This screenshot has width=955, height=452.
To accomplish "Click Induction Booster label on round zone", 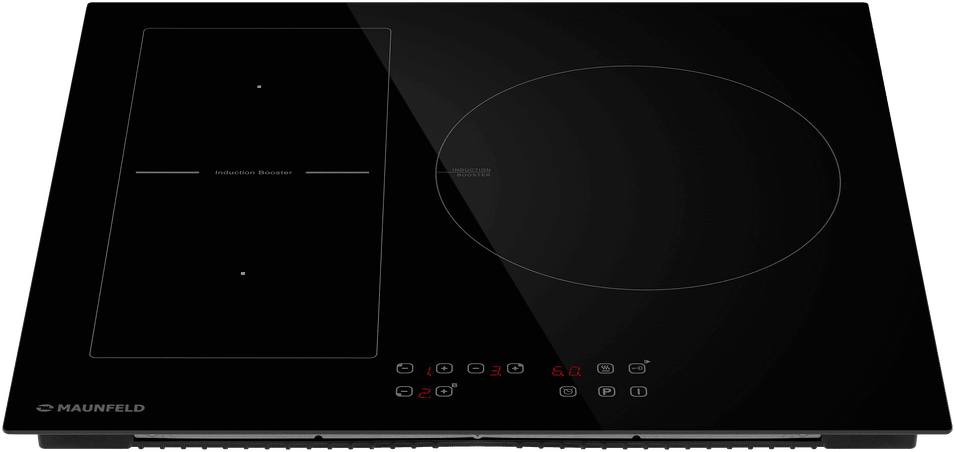I will click(x=471, y=172).
